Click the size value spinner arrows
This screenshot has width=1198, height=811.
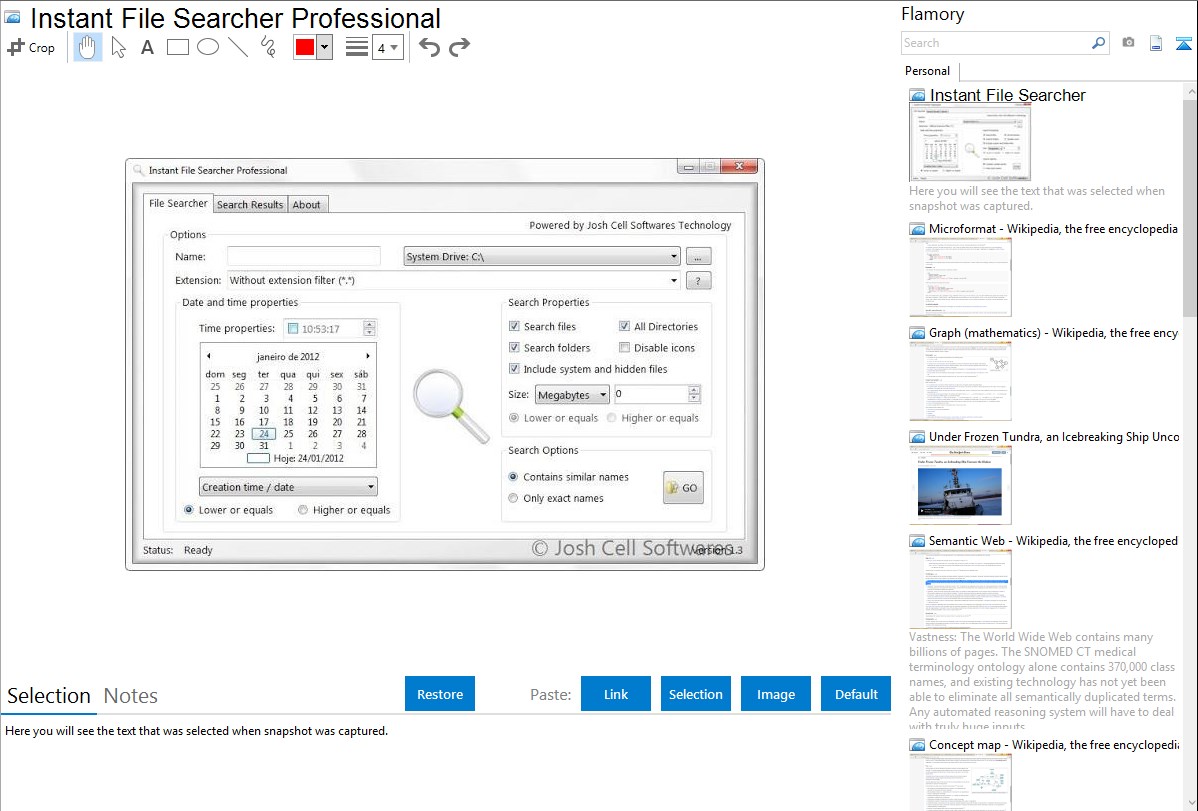[x=694, y=394]
